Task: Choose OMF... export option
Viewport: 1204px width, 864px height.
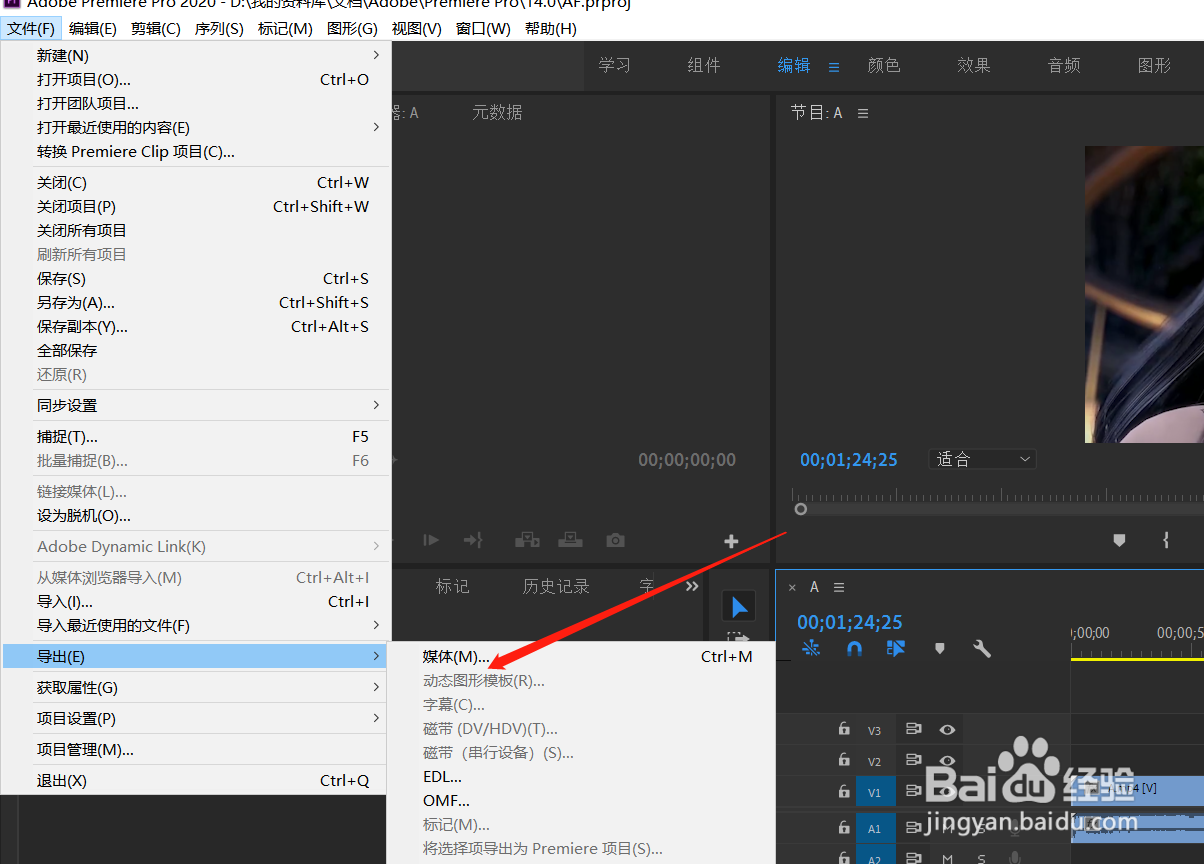Action: (581, 801)
